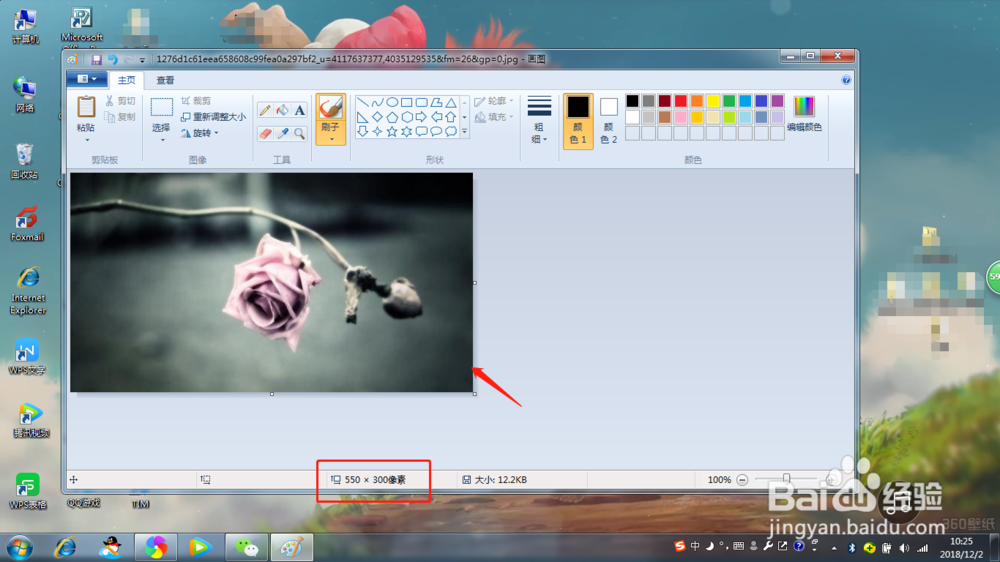Open the Size (粗细) thickness dropdown
The height and width of the screenshot is (562, 1000).
click(539, 121)
